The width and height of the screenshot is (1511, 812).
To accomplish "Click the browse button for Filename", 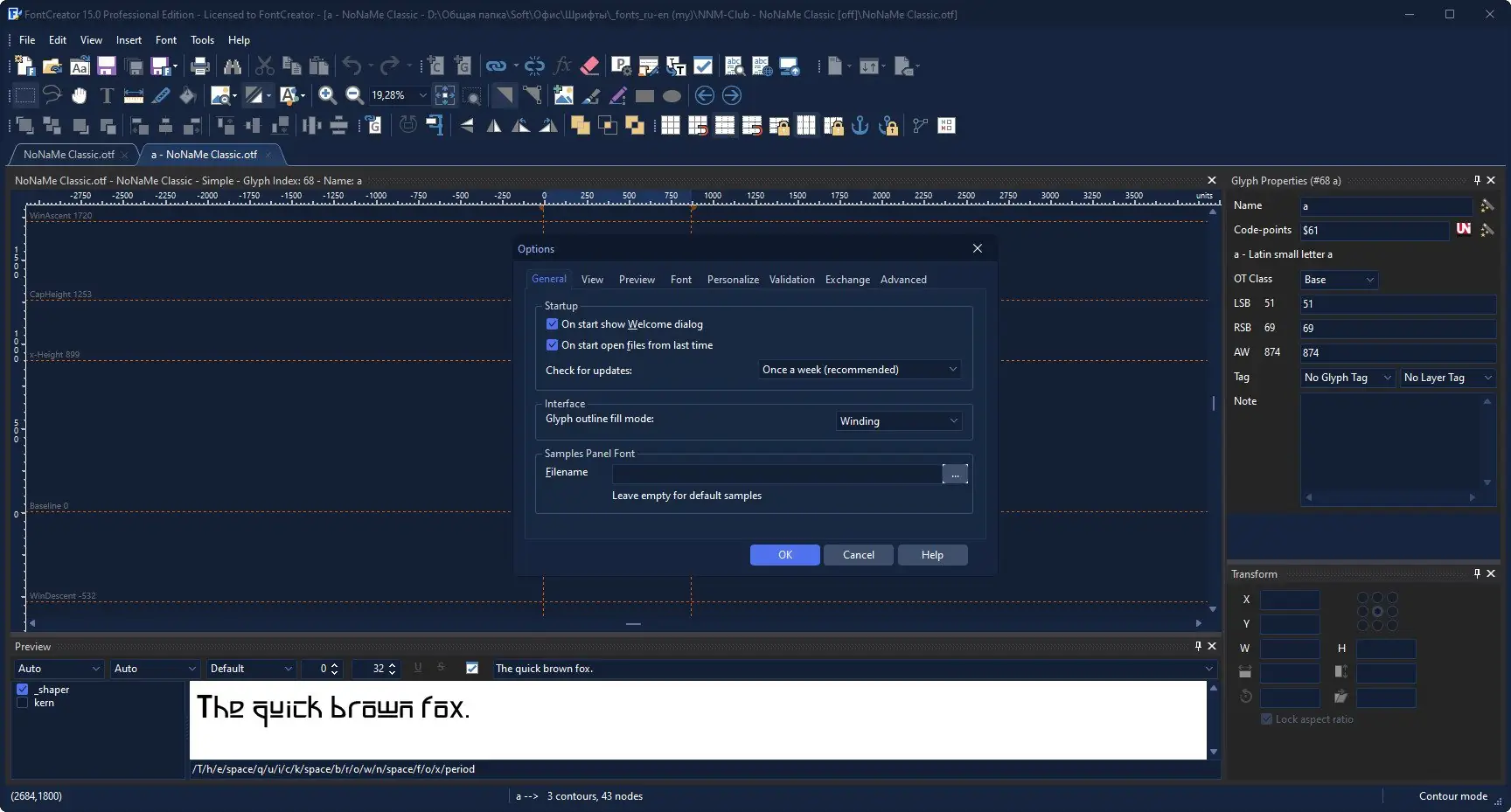I will tap(955, 474).
